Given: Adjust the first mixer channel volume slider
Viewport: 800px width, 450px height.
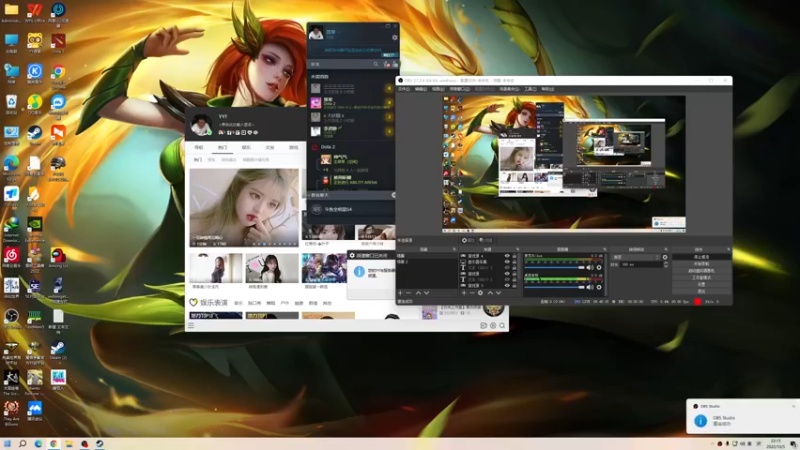Looking at the screenshot, I should [555, 267].
